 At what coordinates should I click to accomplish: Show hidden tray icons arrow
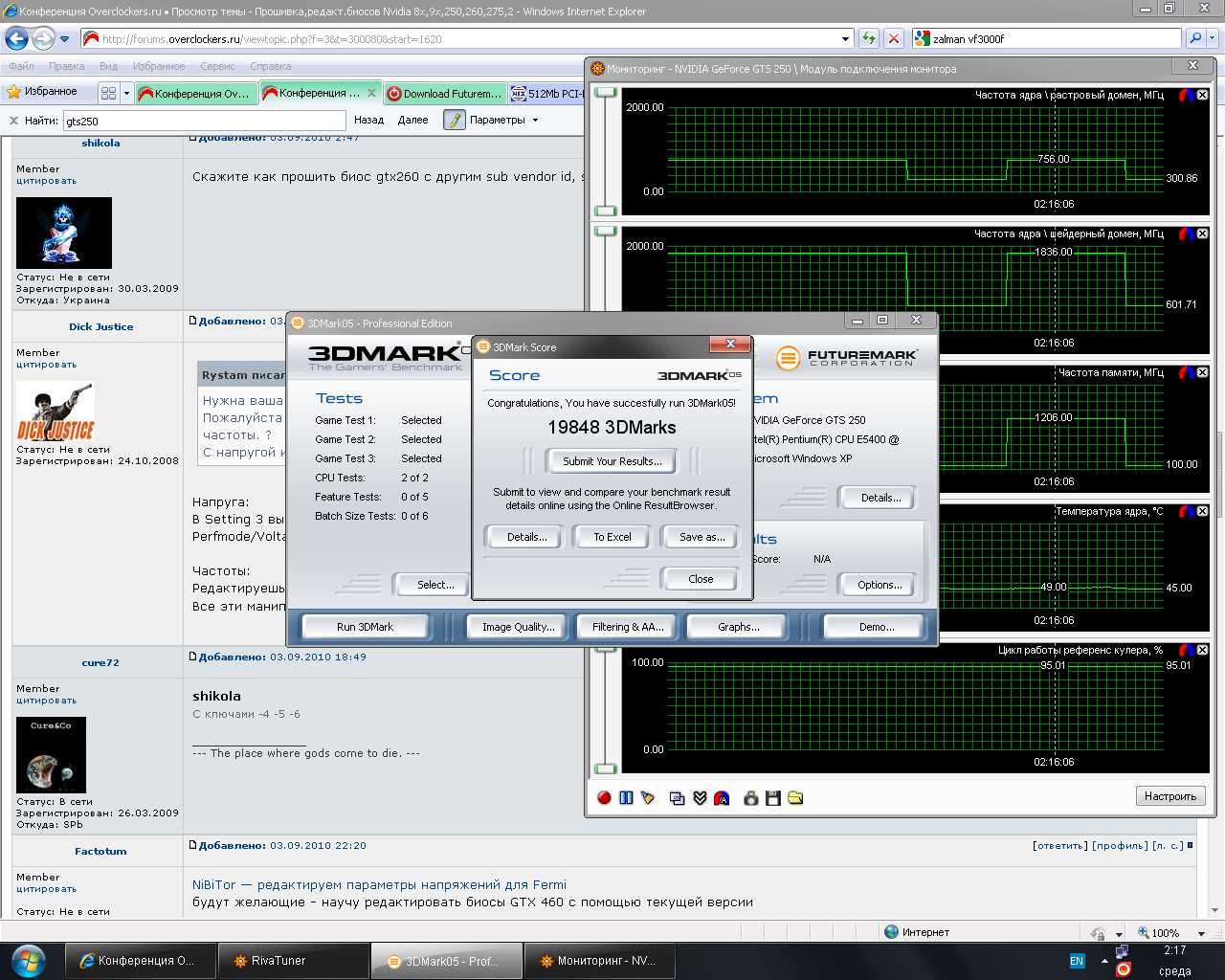tap(1104, 961)
